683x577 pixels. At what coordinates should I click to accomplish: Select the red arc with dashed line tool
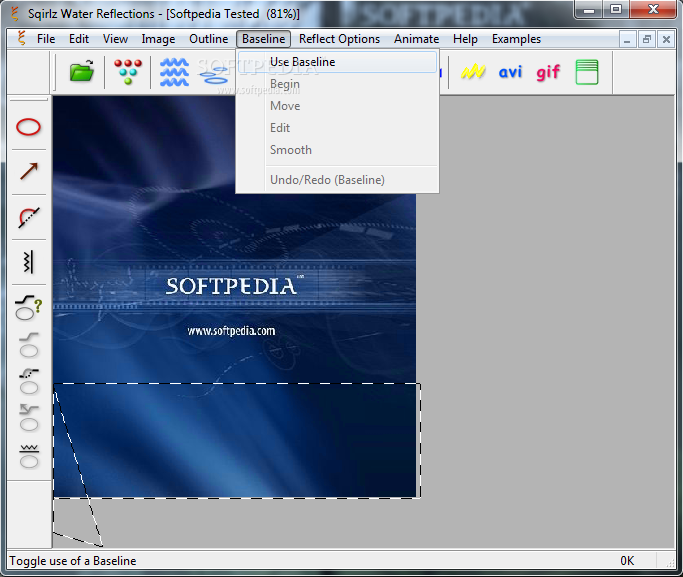(29, 217)
